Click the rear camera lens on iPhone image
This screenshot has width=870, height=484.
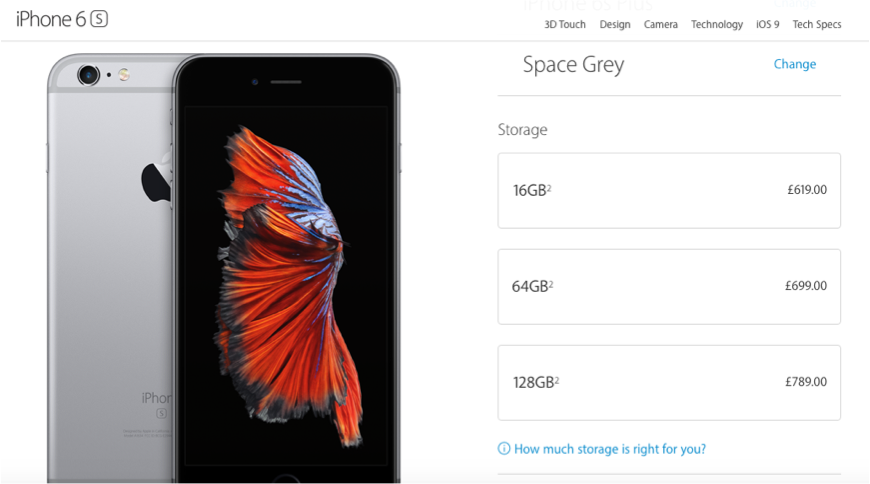tap(88, 74)
